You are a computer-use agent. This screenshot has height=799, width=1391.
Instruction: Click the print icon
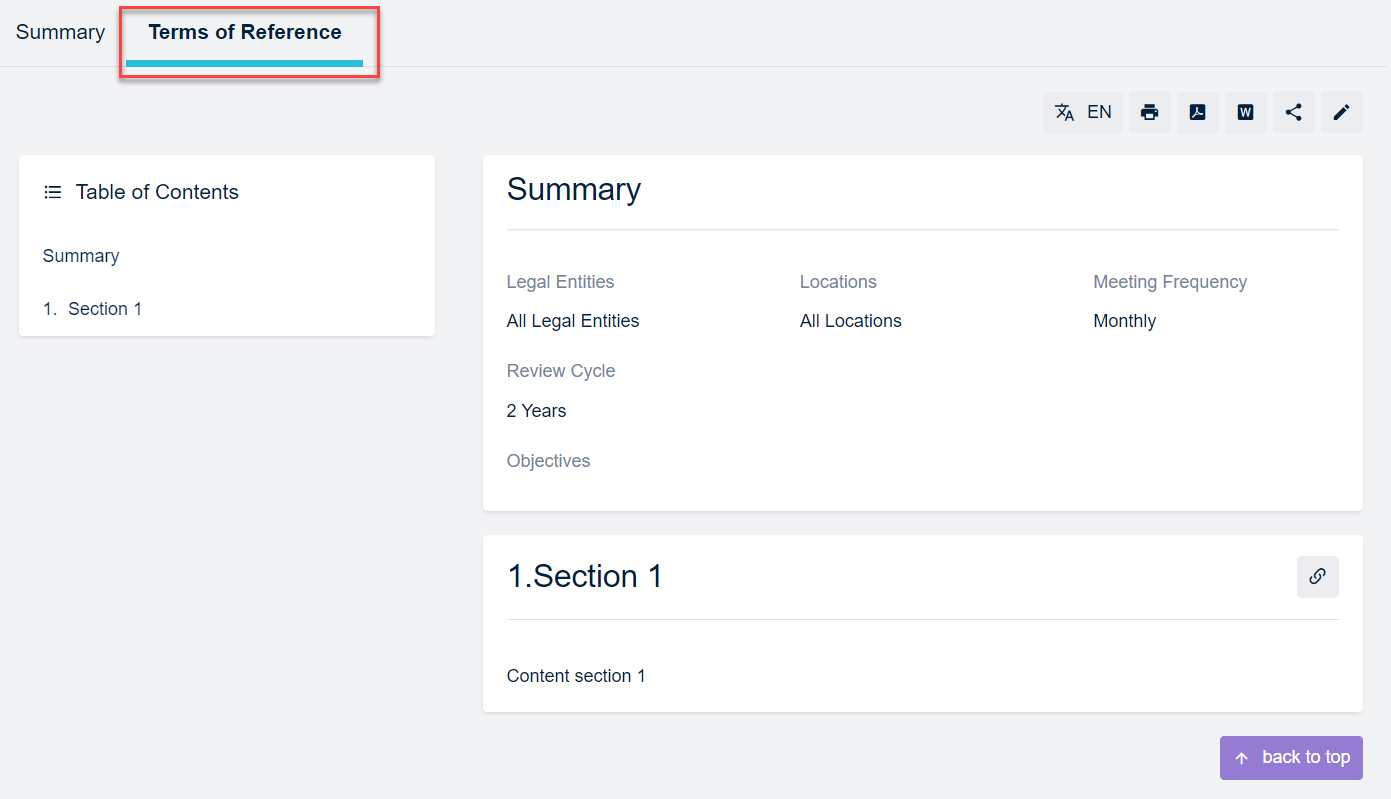click(x=1150, y=112)
